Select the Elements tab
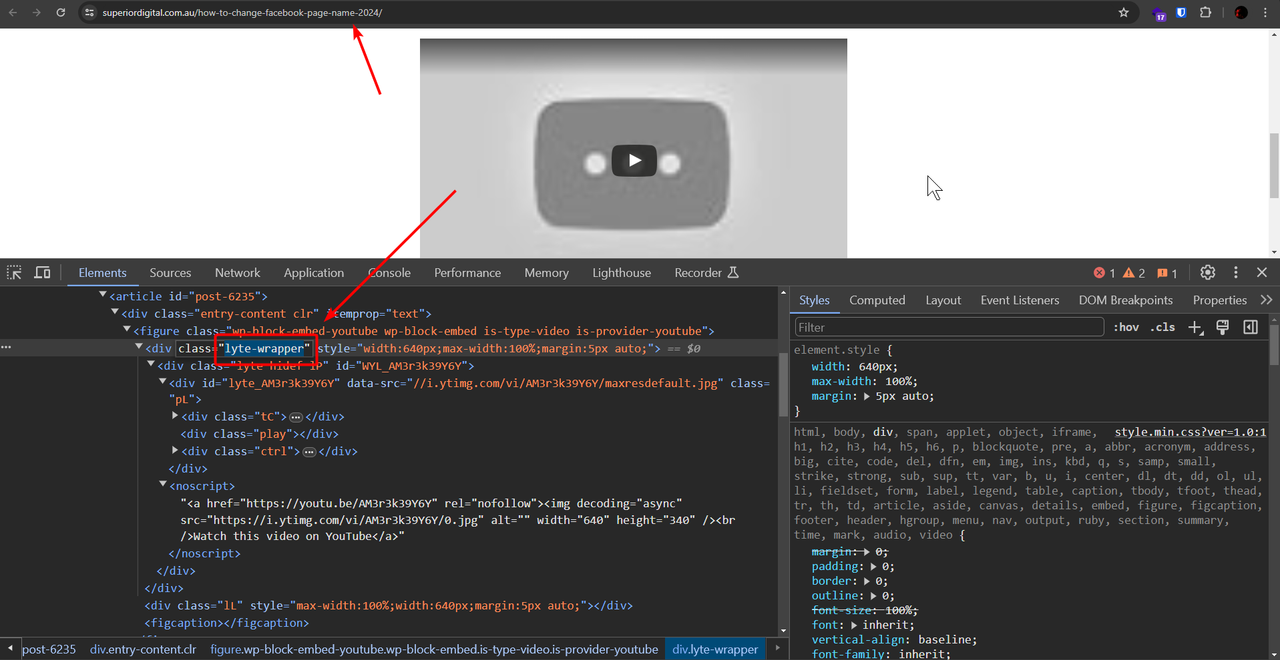This screenshot has width=1280, height=660. pyautogui.click(x=102, y=272)
